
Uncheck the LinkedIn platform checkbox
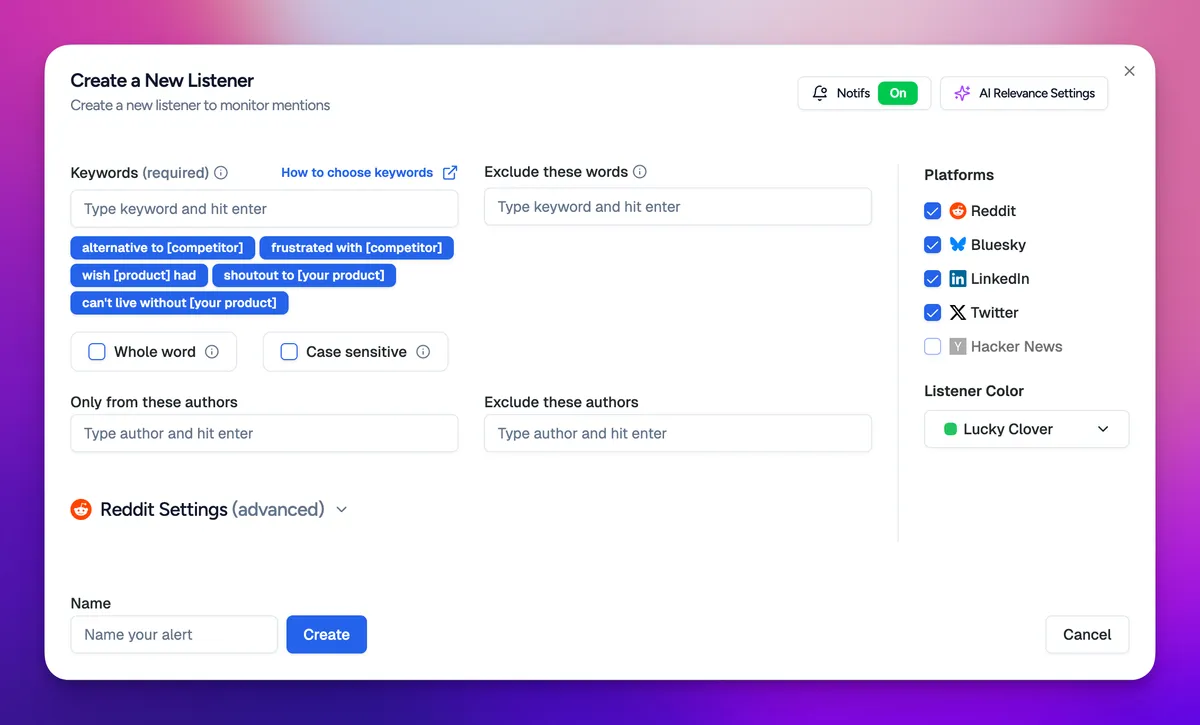[933, 279]
